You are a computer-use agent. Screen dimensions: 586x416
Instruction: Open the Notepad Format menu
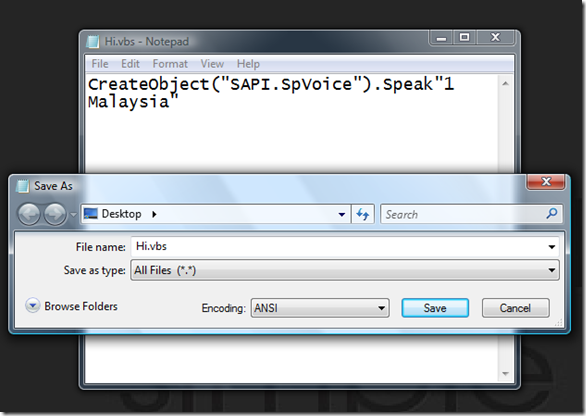tap(170, 64)
